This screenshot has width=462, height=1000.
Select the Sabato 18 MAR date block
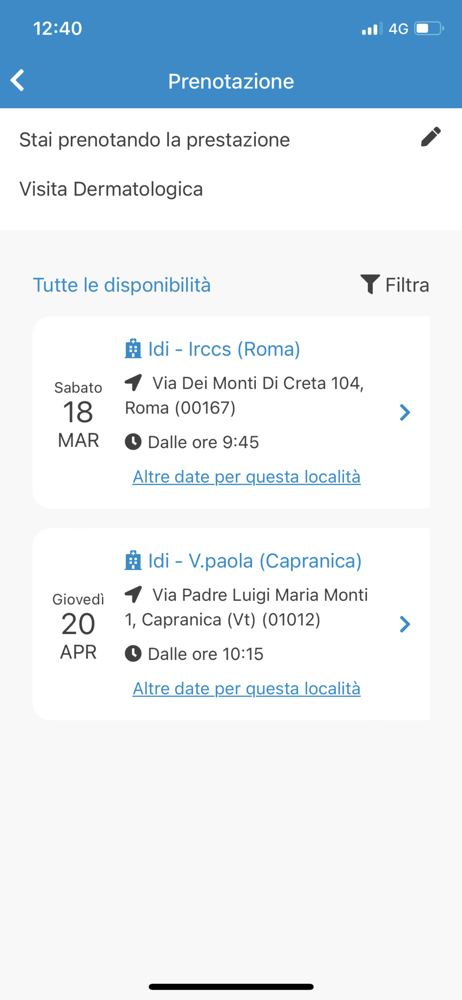pyautogui.click(x=78, y=414)
